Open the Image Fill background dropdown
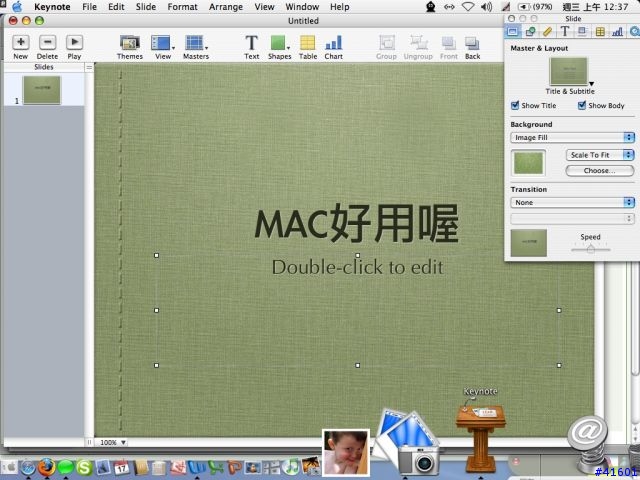640x480 pixels. [x=572, y=138]
